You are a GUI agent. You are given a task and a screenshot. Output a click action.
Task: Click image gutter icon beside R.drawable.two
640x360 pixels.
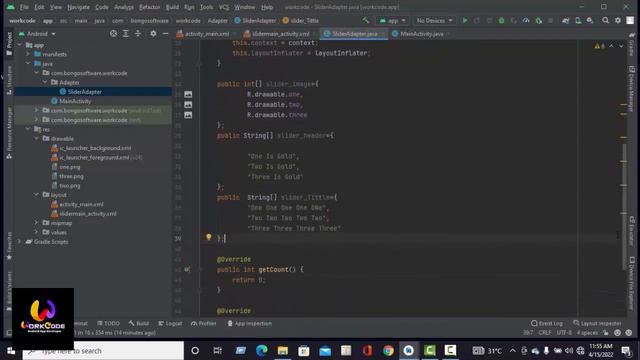[x=188, y=104]
